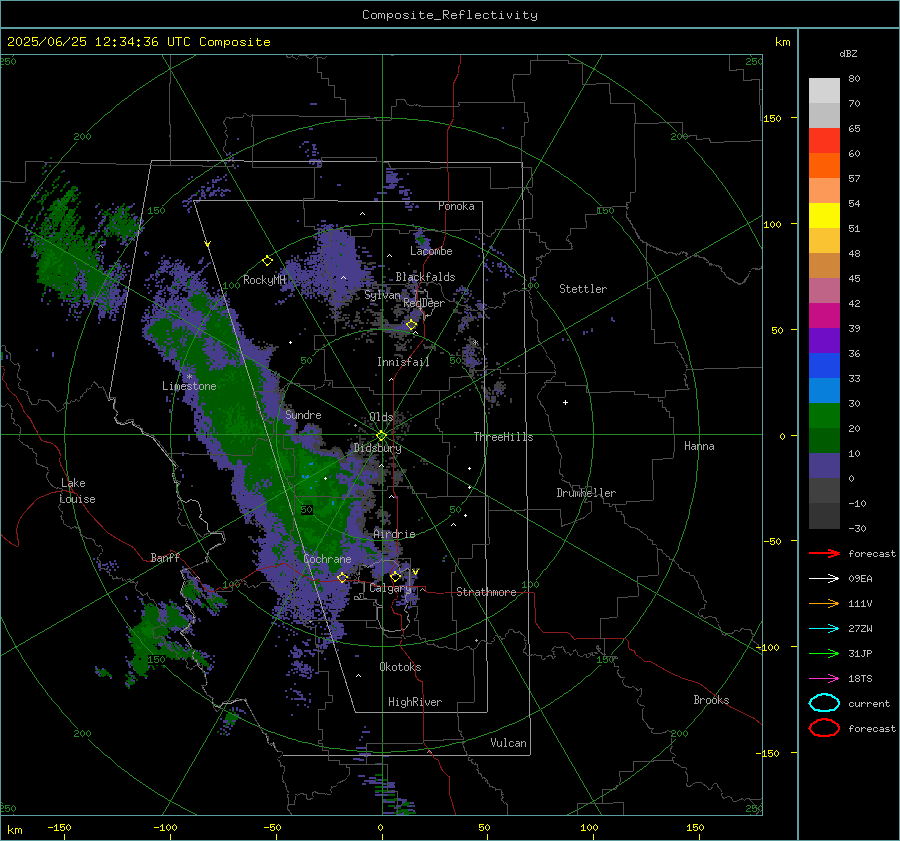The width and height of the screenshot is (900, 841).
Task: Click the Limestone label
Action: click(x=189, y=386)
